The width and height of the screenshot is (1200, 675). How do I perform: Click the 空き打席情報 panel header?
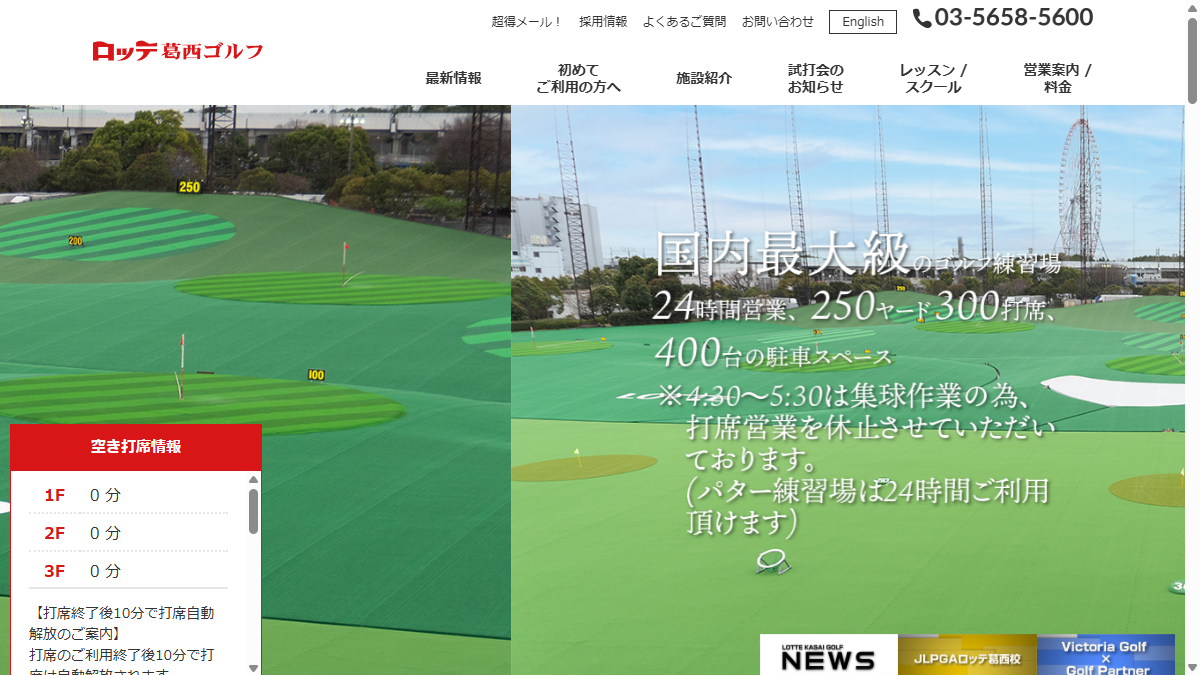136,447
